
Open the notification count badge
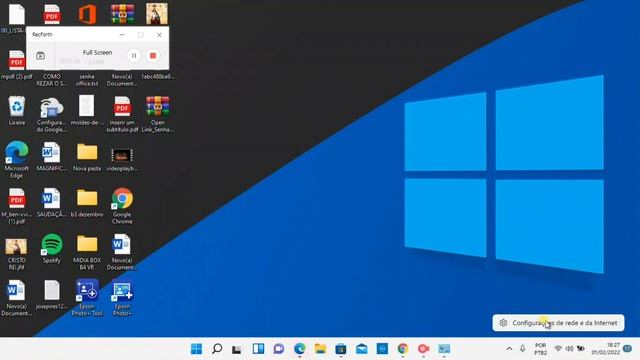coord(627,349)
